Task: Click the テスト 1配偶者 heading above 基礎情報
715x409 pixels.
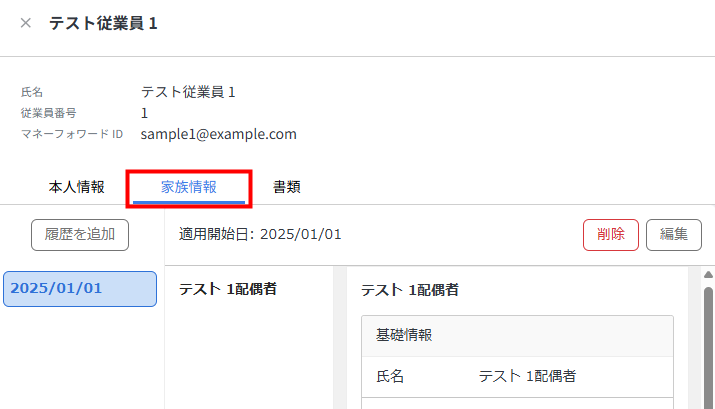Action: (409, 290)
